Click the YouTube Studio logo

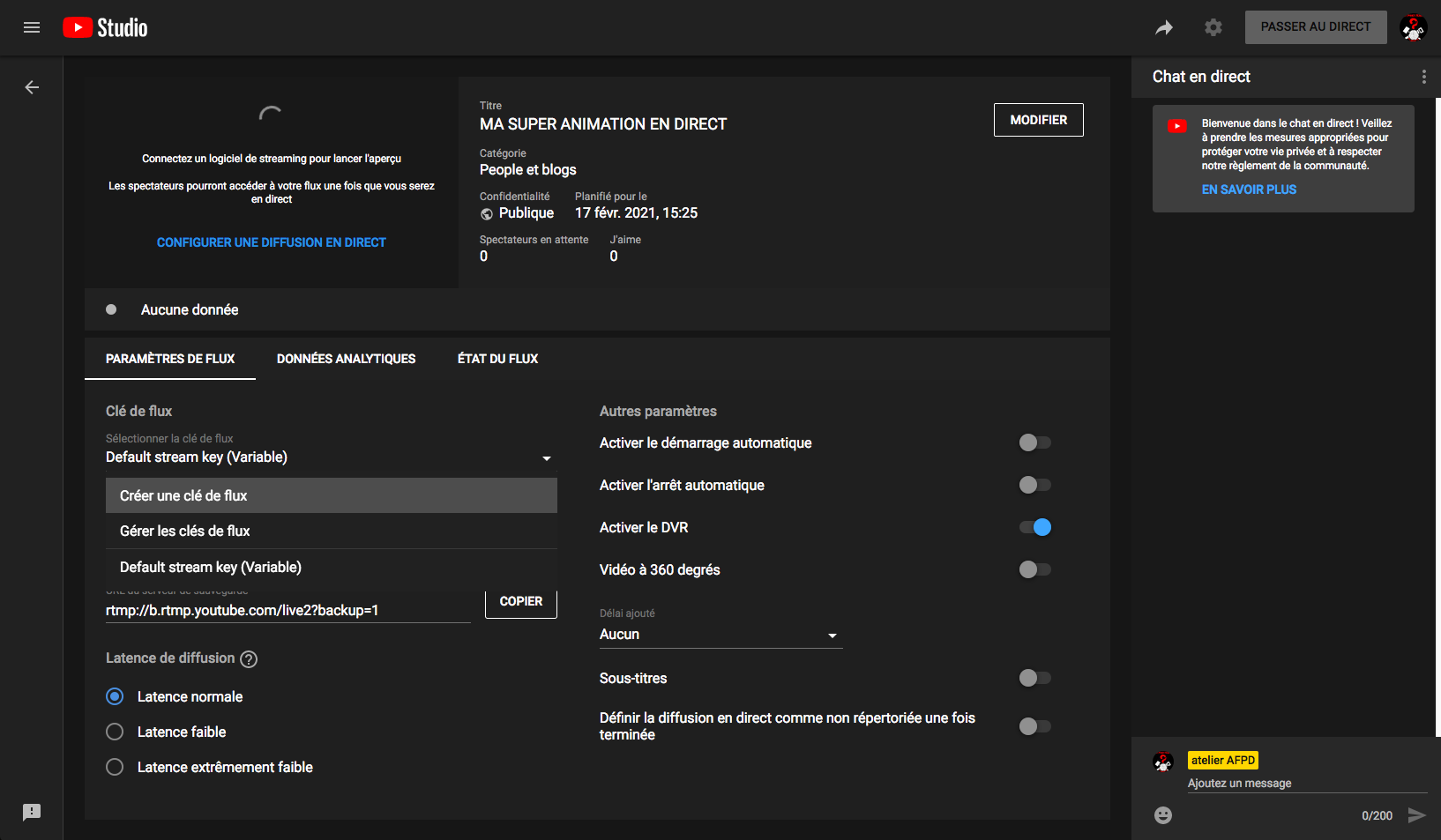pyautogui.click(x=105, y=28)
